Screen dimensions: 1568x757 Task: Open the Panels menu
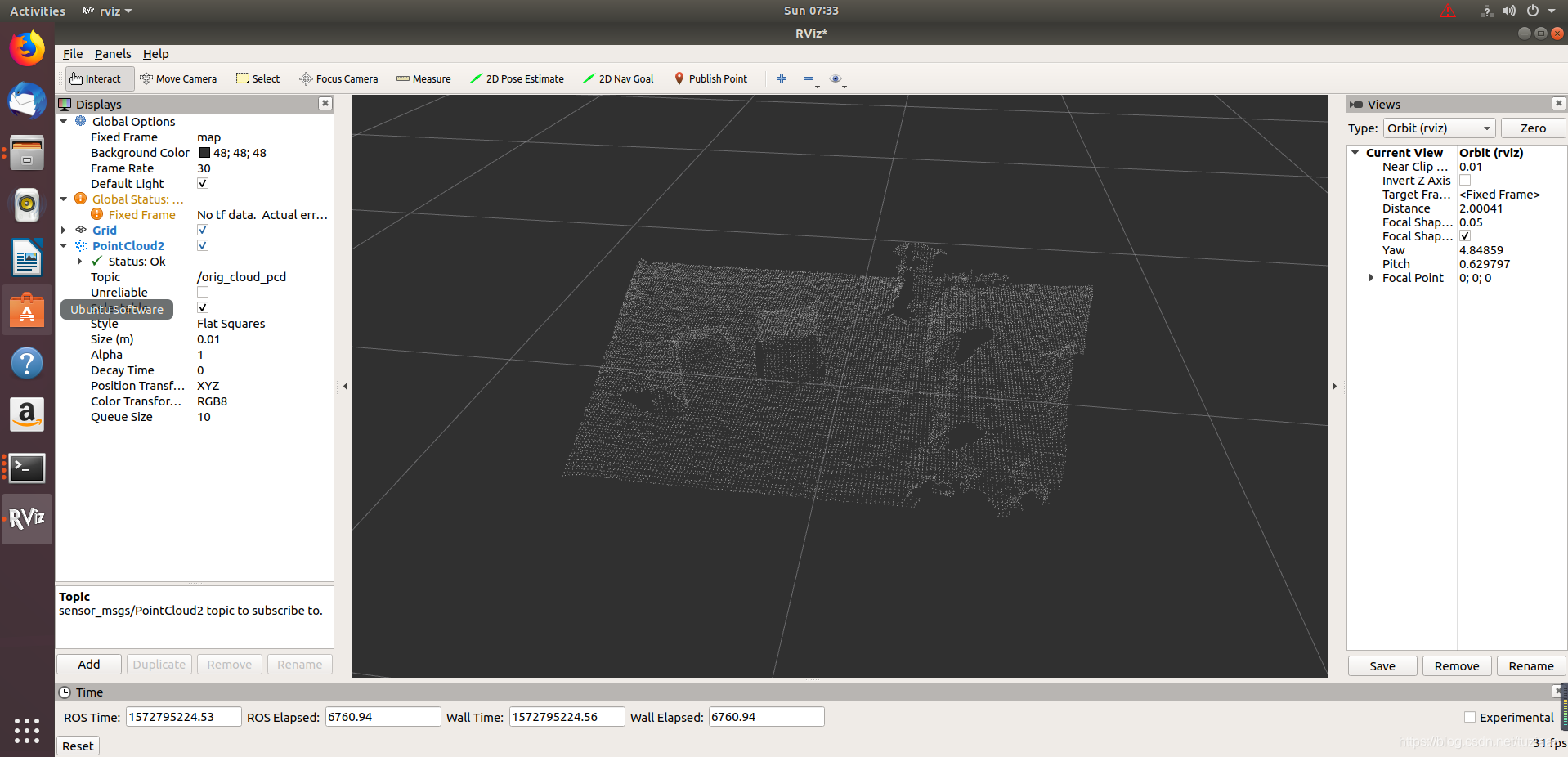click(x=113, y=54)
